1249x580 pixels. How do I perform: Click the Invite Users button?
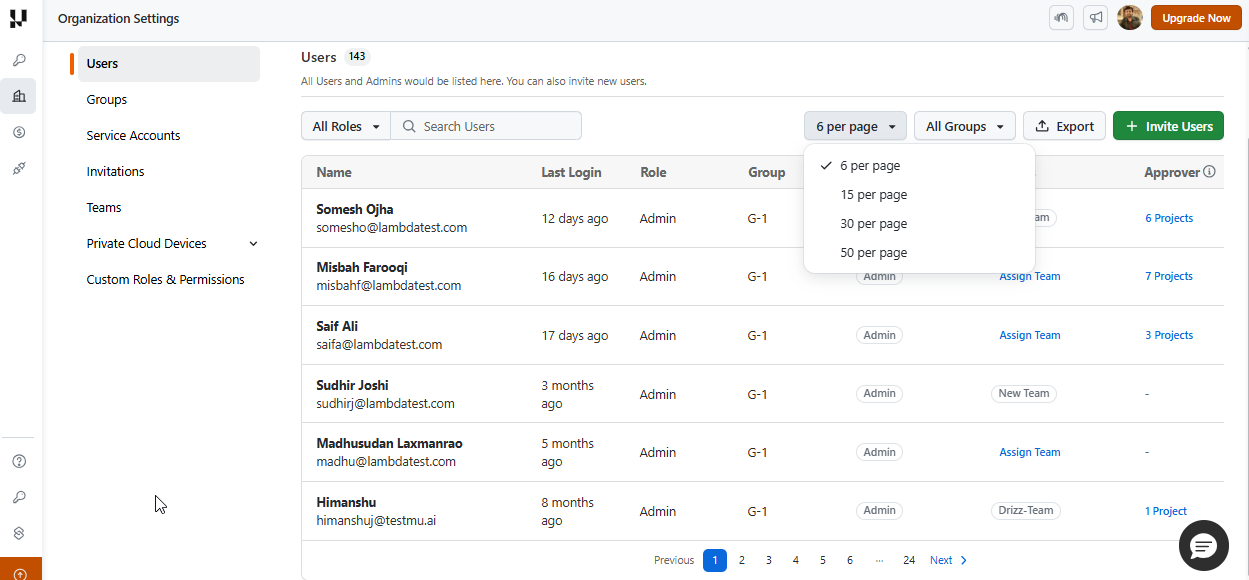[x=1168, y=126]
